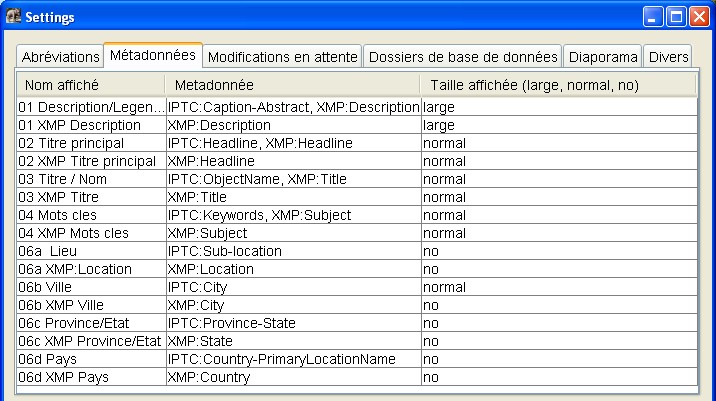Image resolution: width=716 pixels, height=401 pixels.
Task: Open the Divers tab
Action: point(668,57)
